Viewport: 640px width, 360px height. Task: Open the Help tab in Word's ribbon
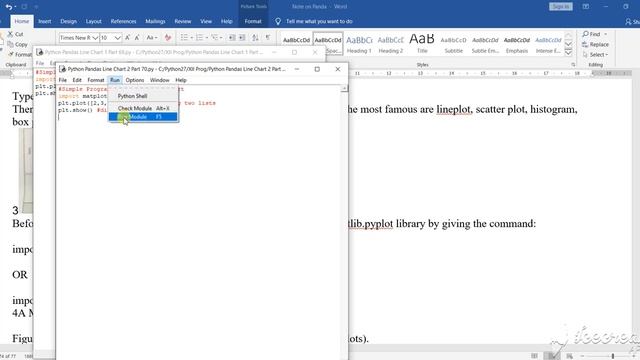point(227,21)
